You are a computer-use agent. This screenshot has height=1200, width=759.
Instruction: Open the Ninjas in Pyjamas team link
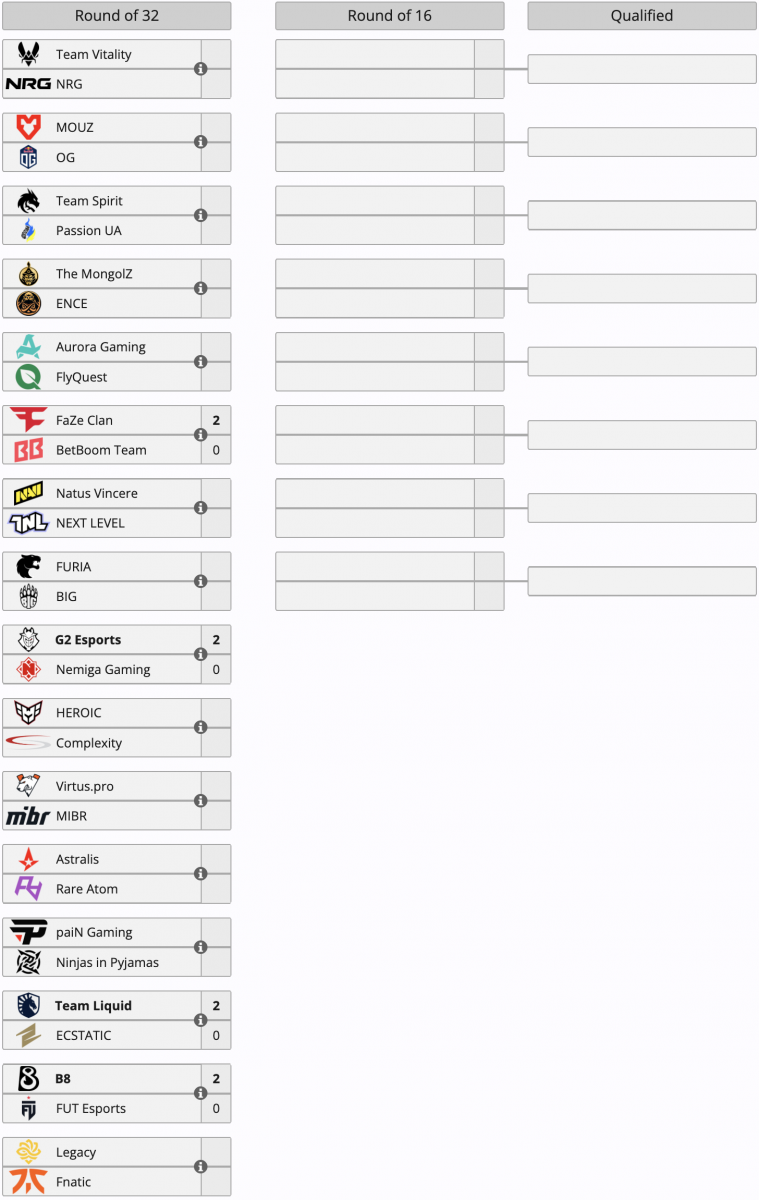coord(107,963)
